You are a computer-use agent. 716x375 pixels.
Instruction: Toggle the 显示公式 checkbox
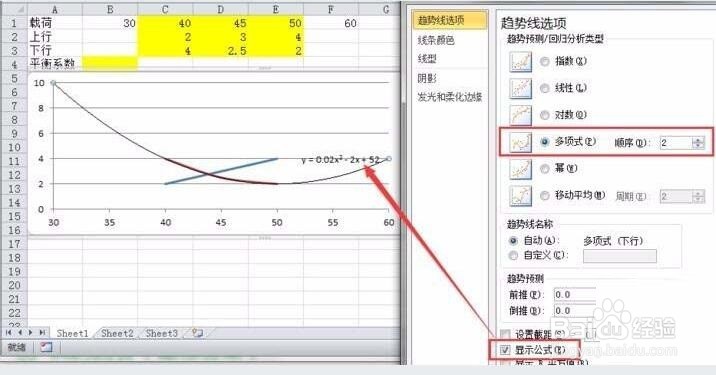[x=505, y=350]
